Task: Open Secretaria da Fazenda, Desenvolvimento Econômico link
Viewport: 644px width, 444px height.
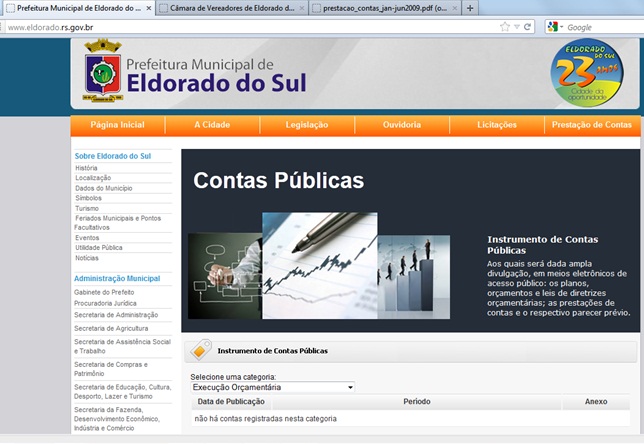Action: tap(117, 419)
